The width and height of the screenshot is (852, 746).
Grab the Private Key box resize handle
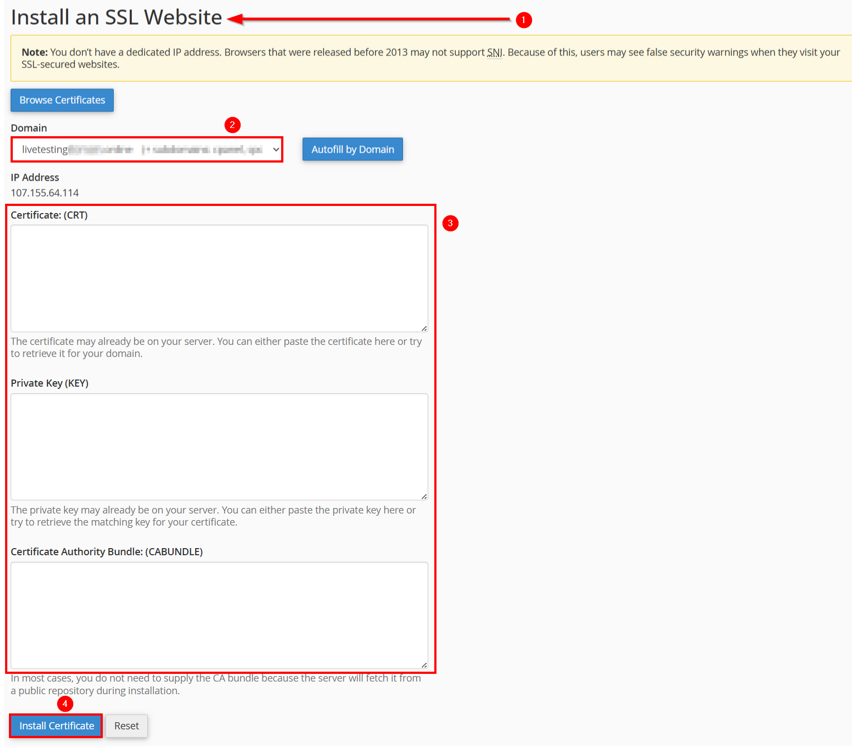[423, 495]
